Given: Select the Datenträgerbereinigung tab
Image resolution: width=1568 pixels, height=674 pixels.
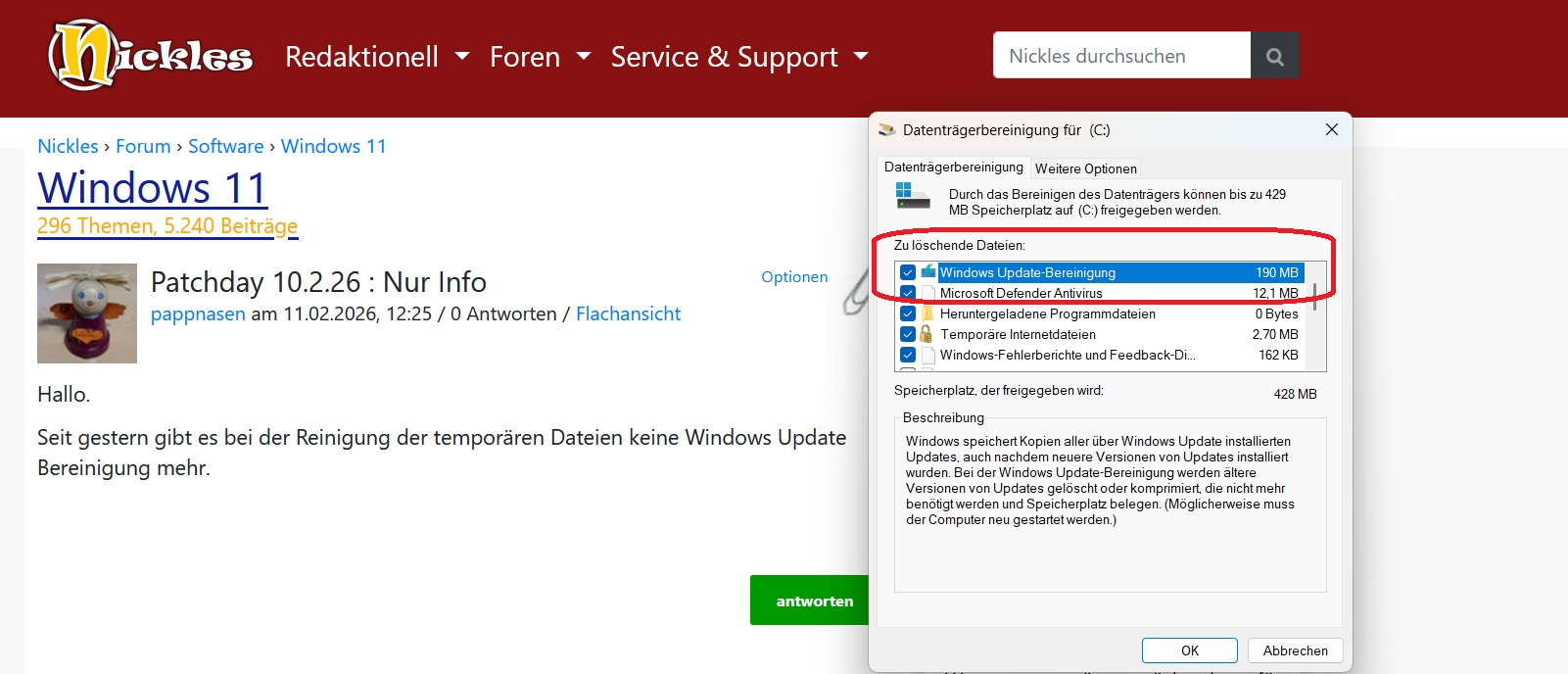Looking at the screenshot, I should tap(953, 168).
